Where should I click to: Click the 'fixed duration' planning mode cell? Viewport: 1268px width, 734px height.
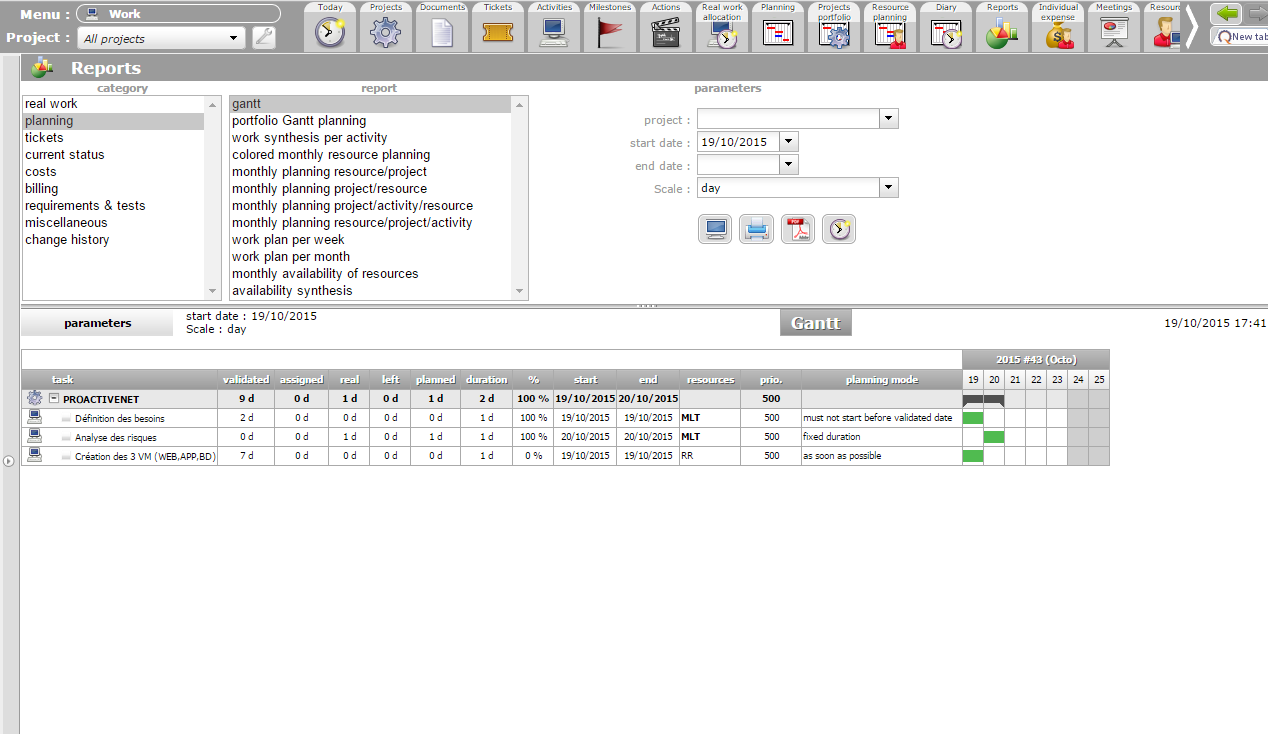coord(881,437)
